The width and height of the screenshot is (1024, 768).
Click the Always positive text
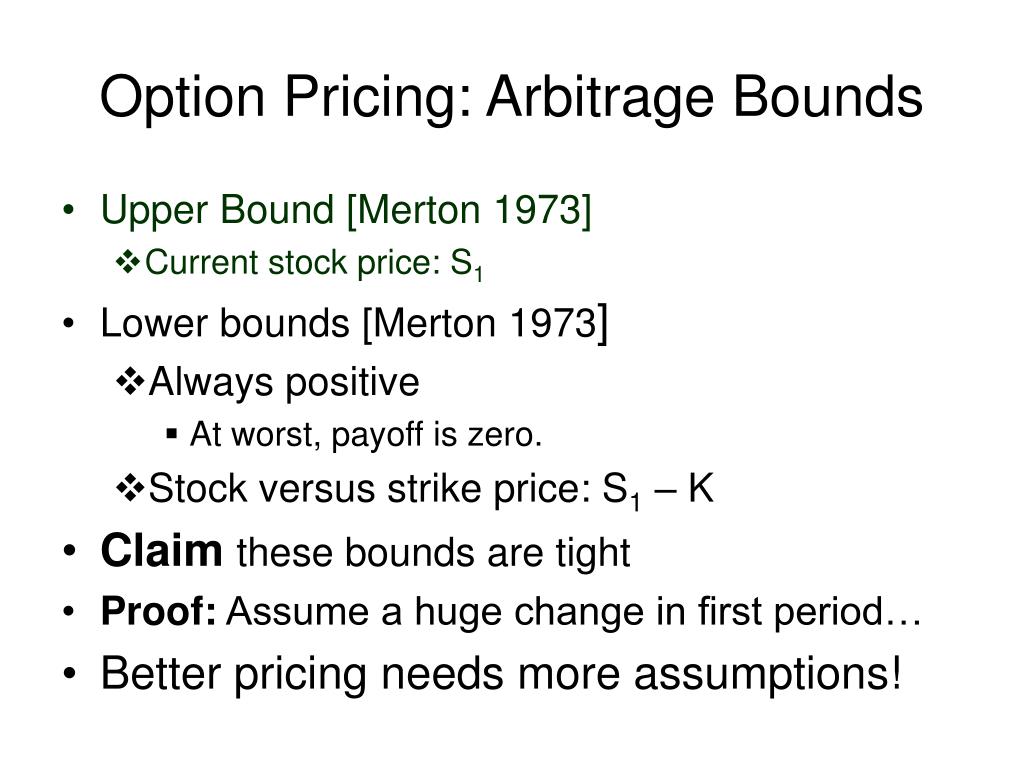click(284, 383)
